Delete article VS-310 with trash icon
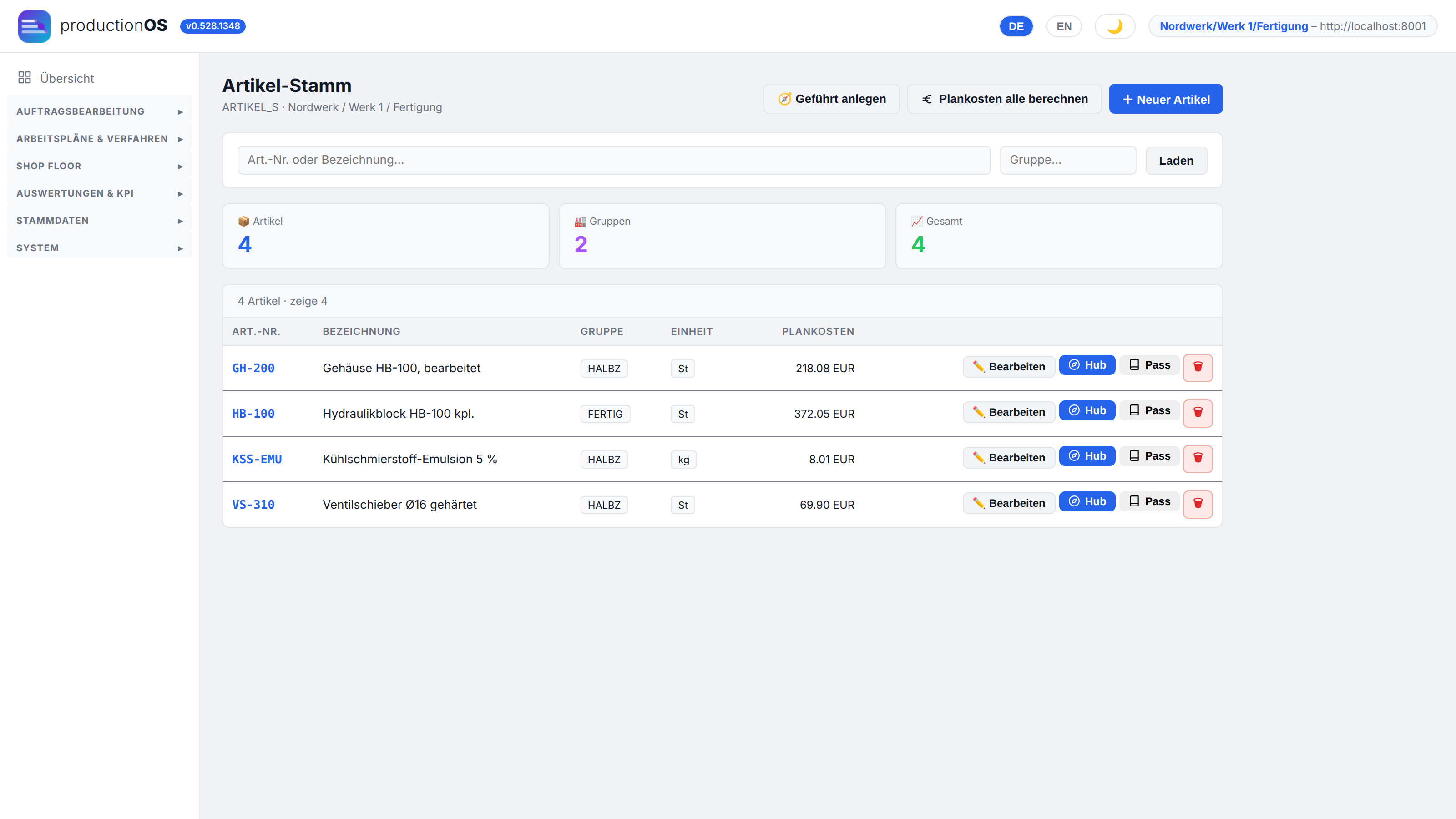Screen dimensions: 1456x819 1198,504
